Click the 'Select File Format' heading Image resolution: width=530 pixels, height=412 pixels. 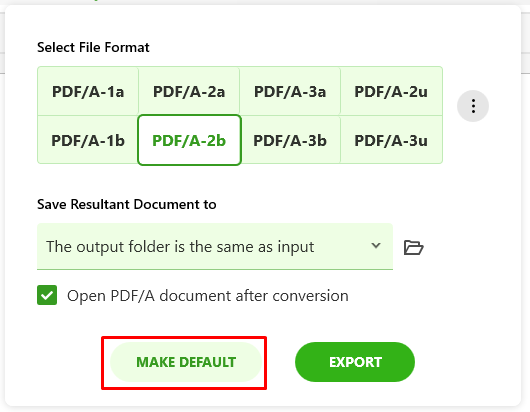pyautogui.click(x=93, y=47)
